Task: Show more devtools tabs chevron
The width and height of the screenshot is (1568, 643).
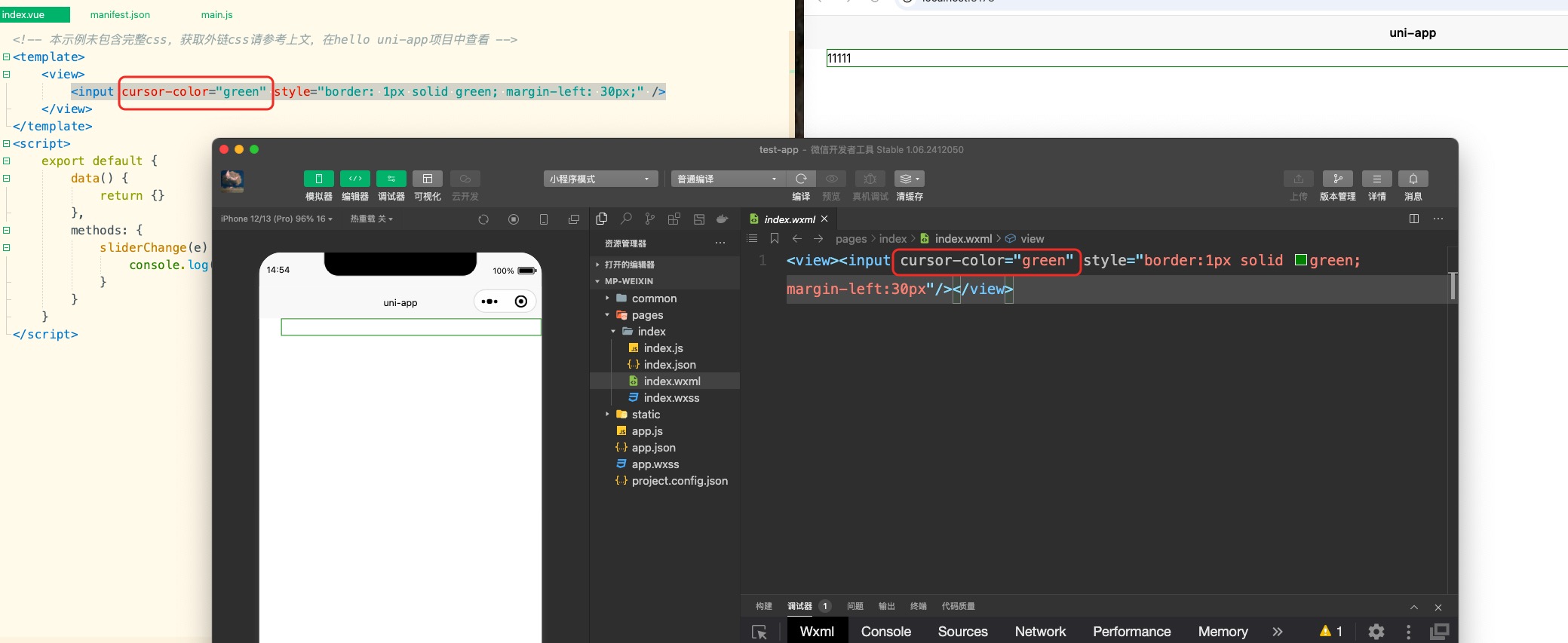Action: pyautogui.click(x=1278, y=632)
